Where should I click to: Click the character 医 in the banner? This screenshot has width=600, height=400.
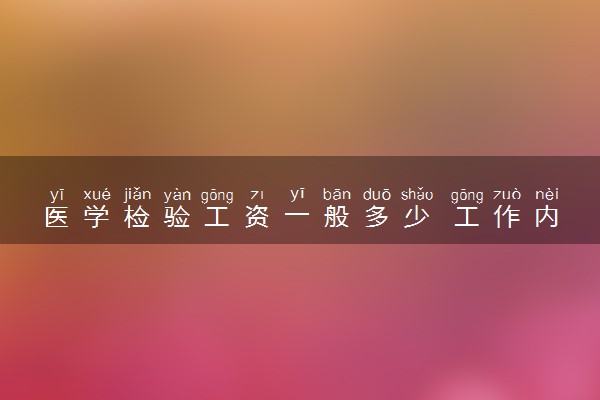click(57, 217)
